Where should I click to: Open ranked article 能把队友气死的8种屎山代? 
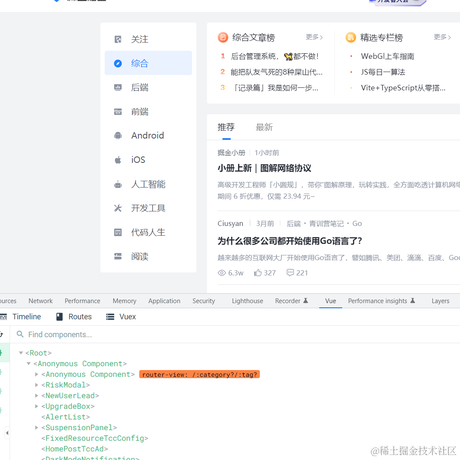pos(277,72)
